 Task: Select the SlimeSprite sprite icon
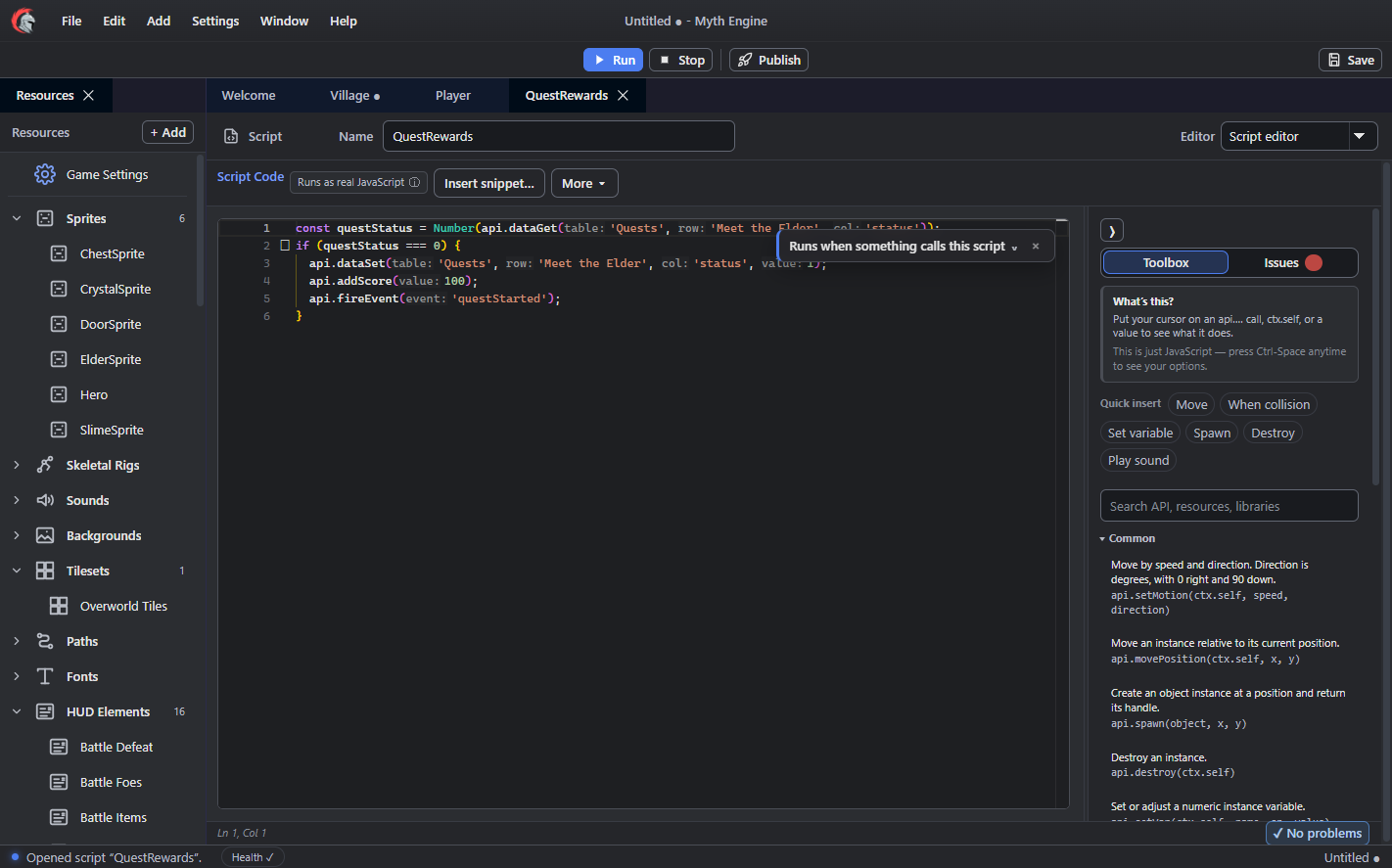(x=59, y=430)
